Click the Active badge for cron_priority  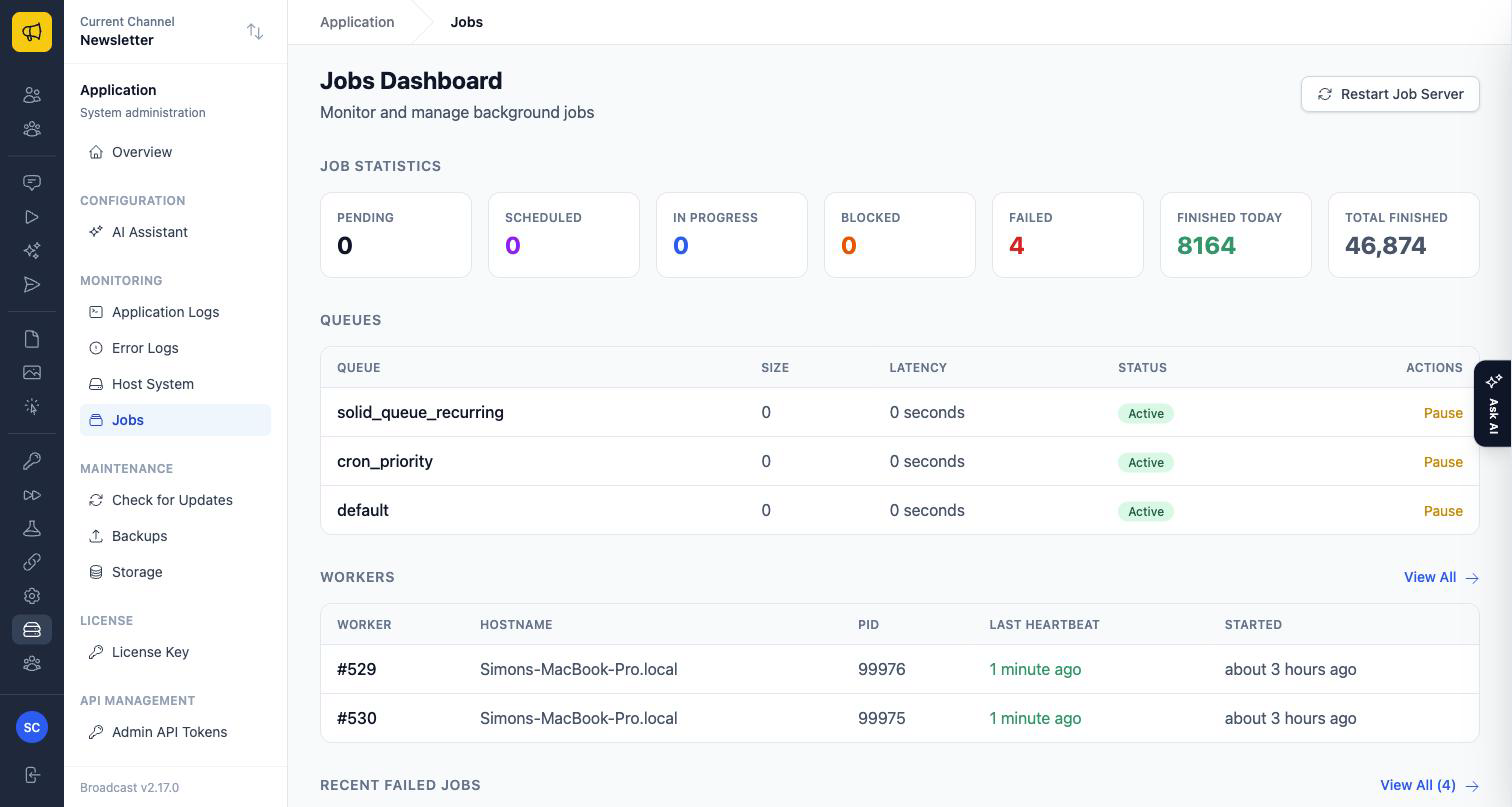[x=1146, y=462]
